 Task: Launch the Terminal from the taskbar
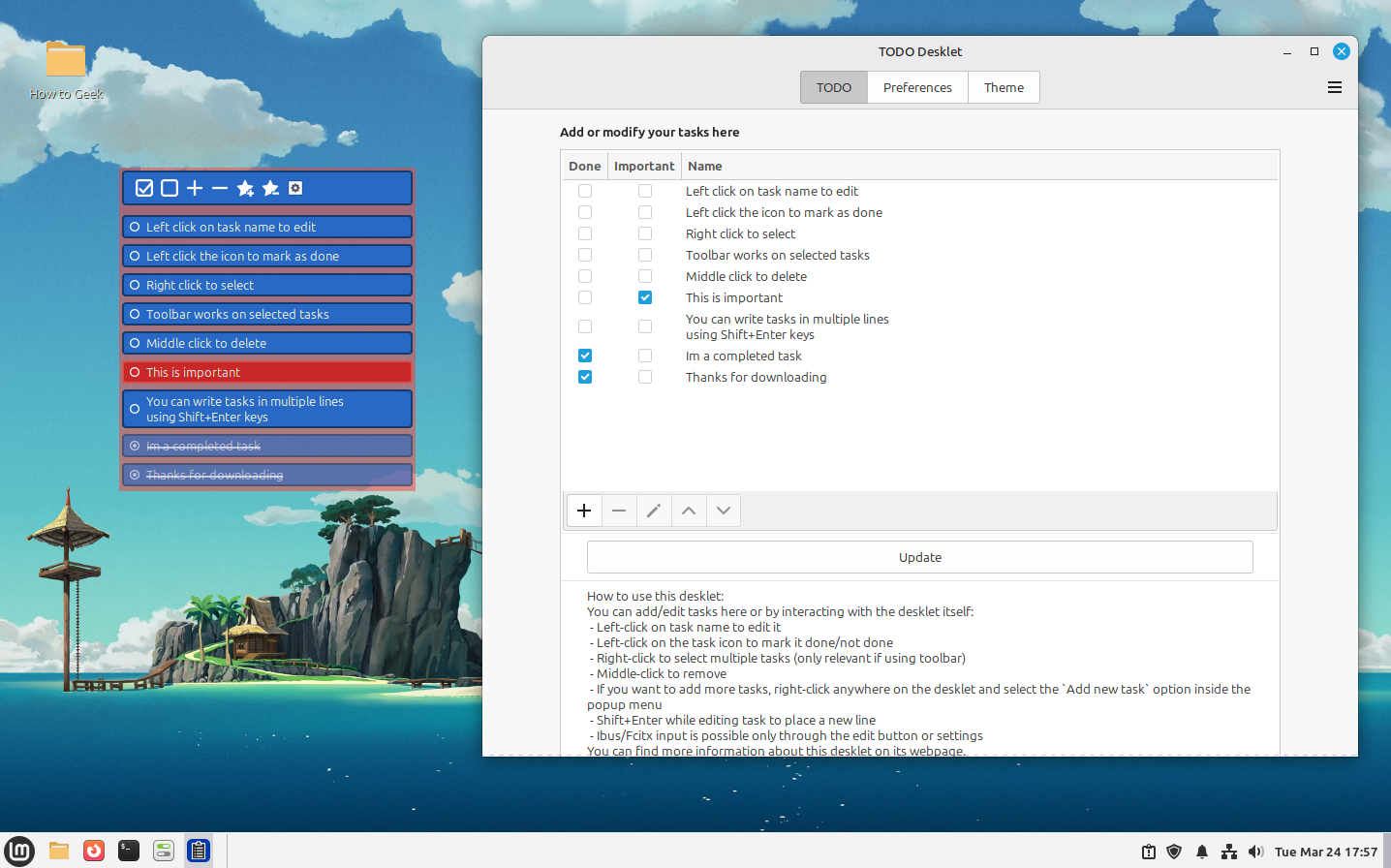tap(129, 851)
